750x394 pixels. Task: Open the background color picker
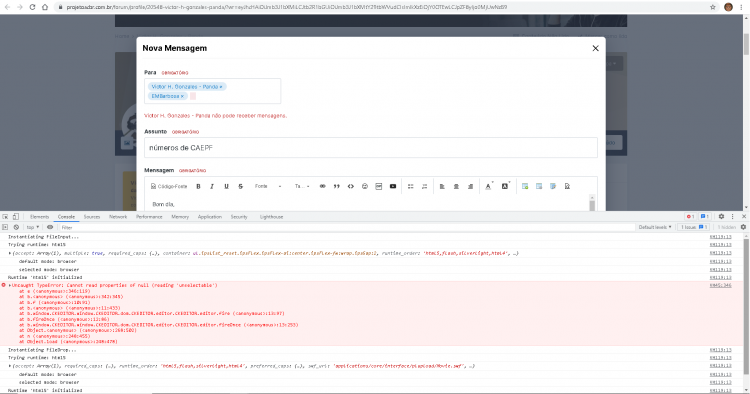[505, 186]
